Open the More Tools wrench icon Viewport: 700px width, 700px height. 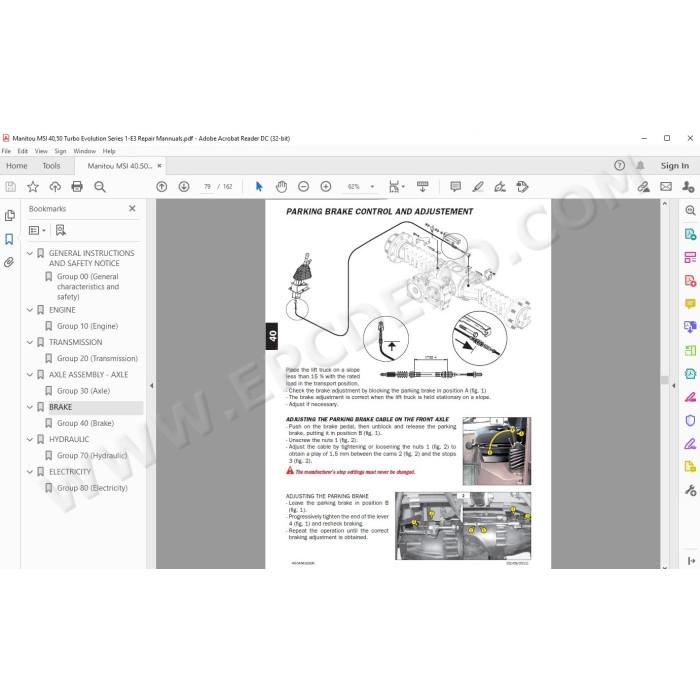click(690, 490)
